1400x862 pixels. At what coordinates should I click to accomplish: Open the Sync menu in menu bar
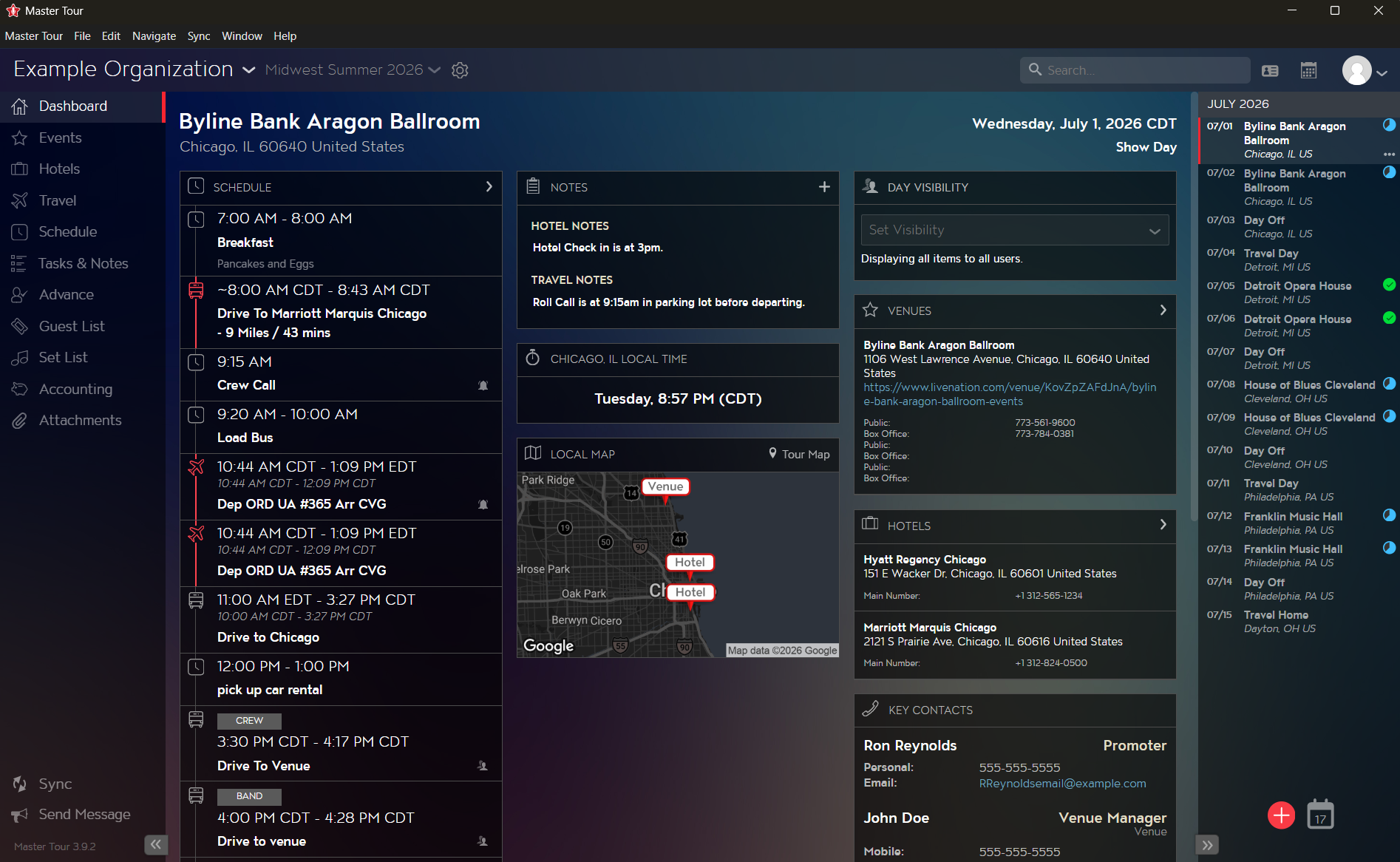199,36
